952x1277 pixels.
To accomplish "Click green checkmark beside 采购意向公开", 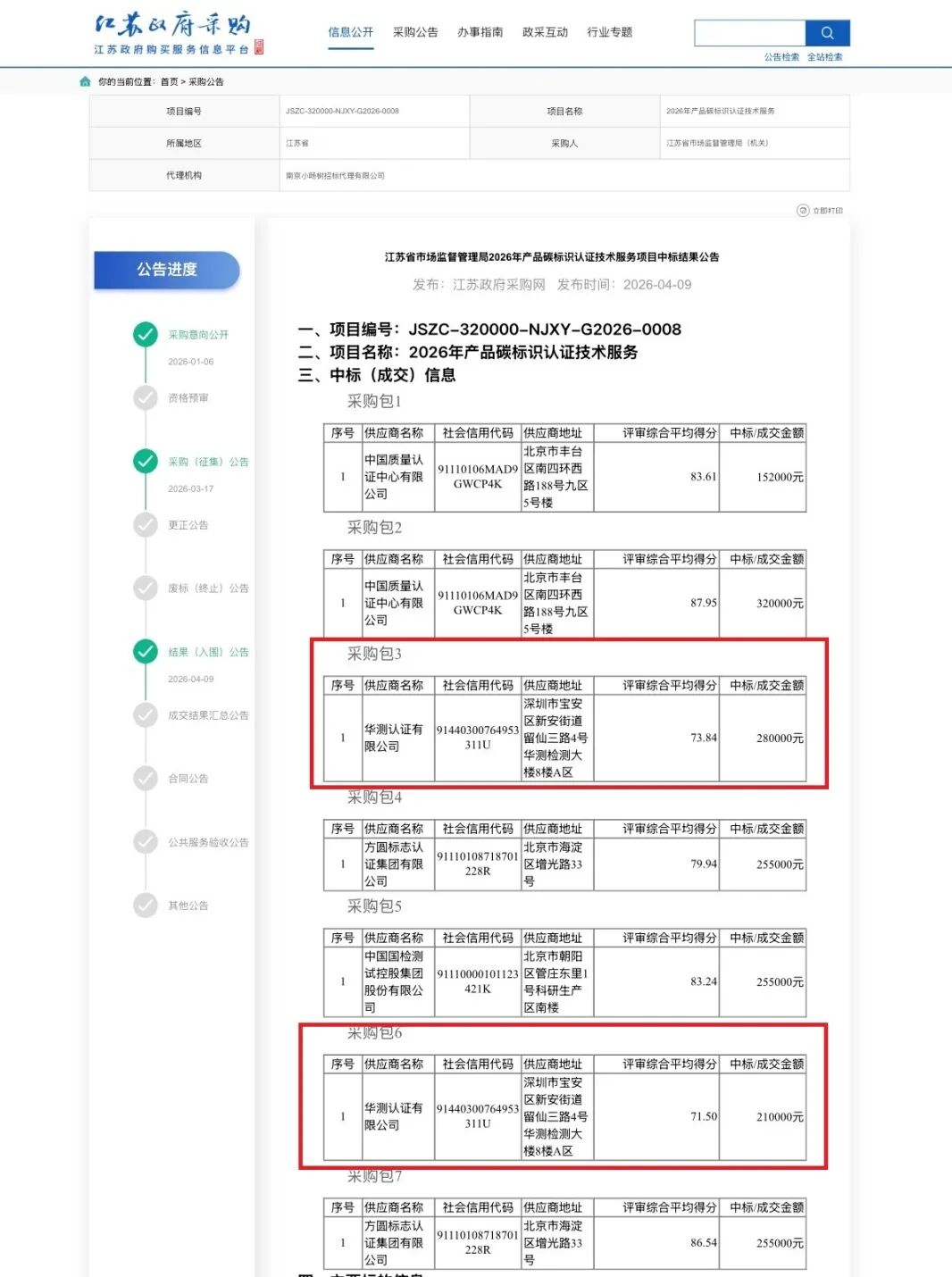I will 146,335.
